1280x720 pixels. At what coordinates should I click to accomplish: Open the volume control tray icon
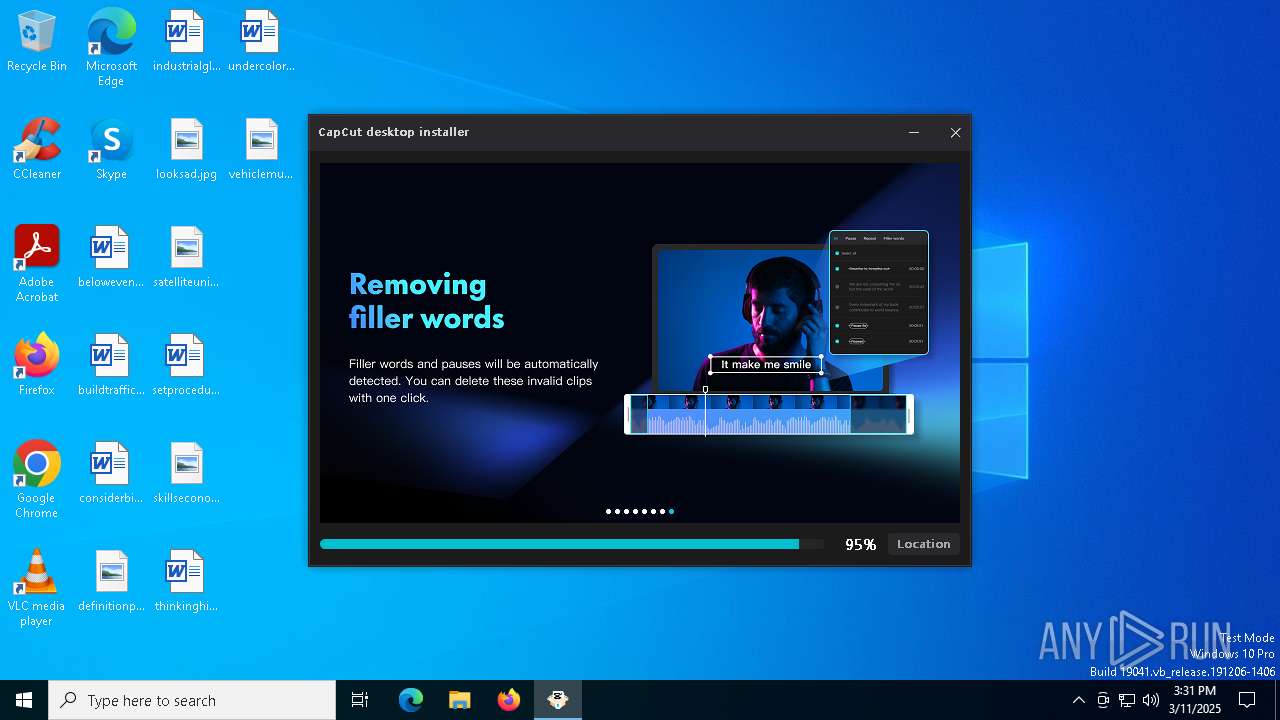[x=1151, y=700]
